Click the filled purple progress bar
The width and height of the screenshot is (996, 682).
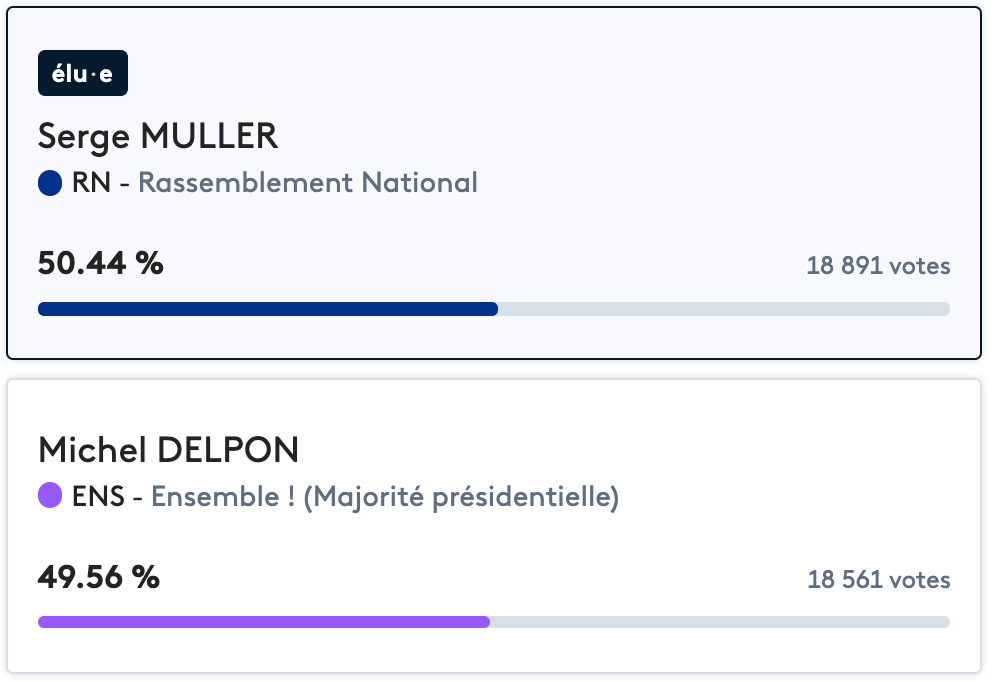coord(264,622)
